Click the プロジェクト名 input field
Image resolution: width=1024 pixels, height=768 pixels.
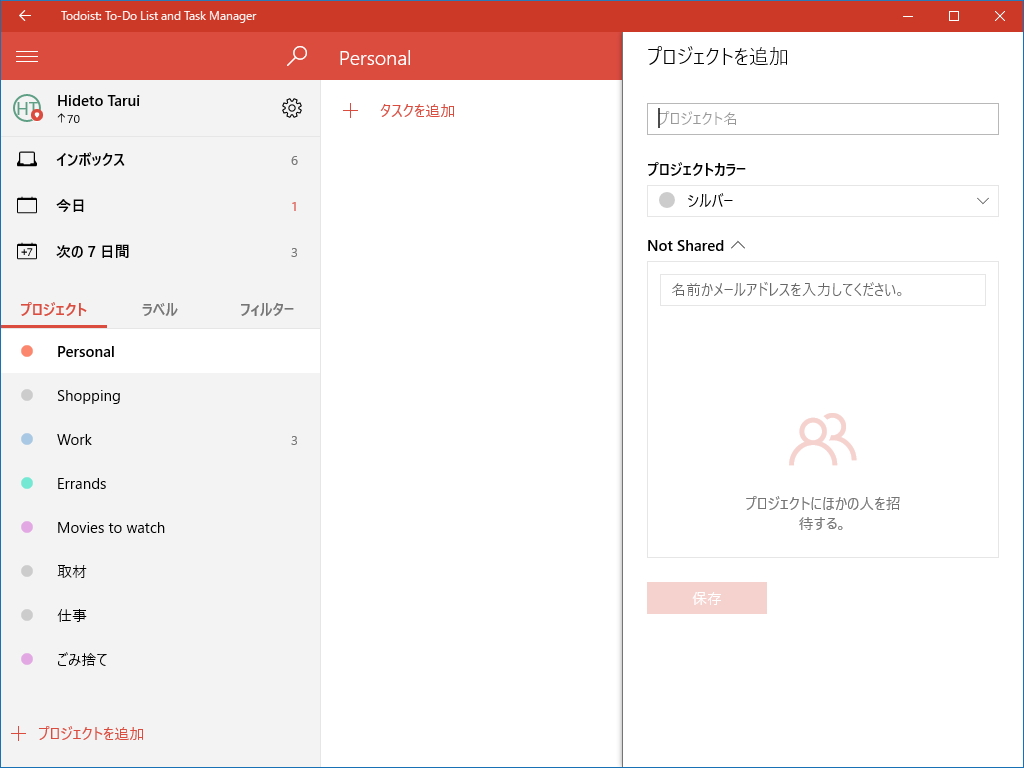click(822, 119)
